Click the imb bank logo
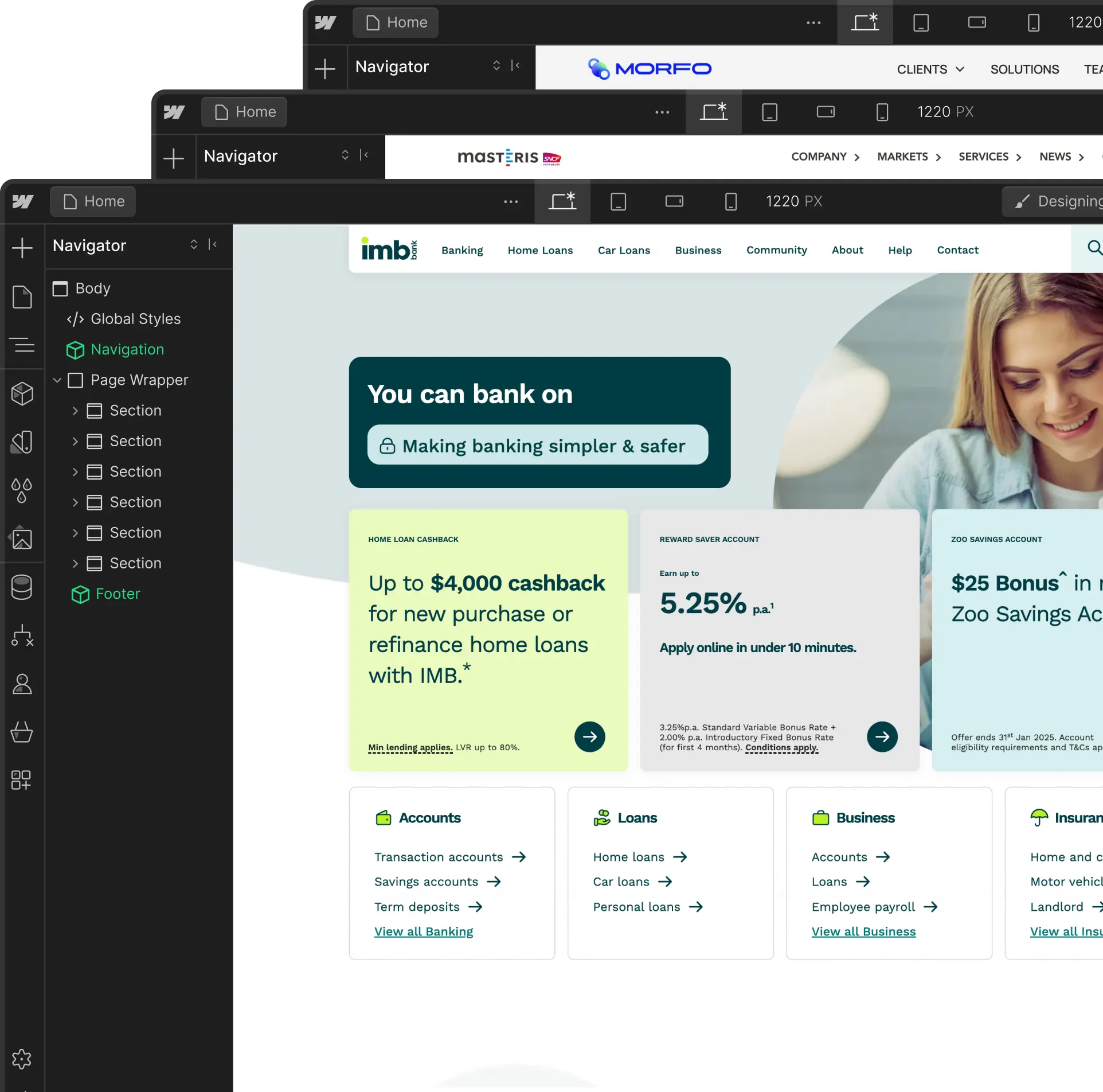The width and height of the screenshot is (1103, 1092). [389, 248]
